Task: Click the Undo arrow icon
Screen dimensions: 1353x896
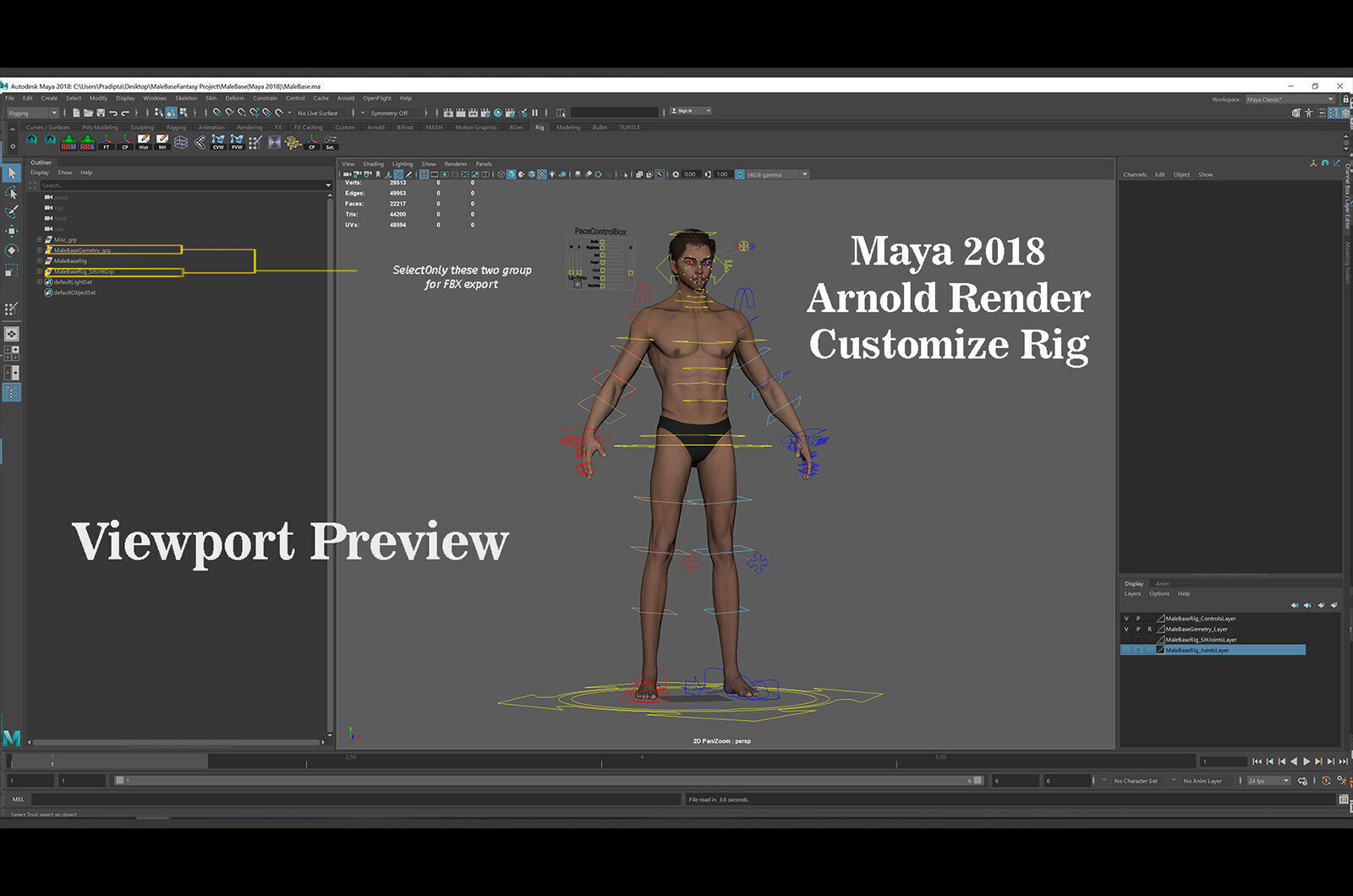Action: [113, 112]
